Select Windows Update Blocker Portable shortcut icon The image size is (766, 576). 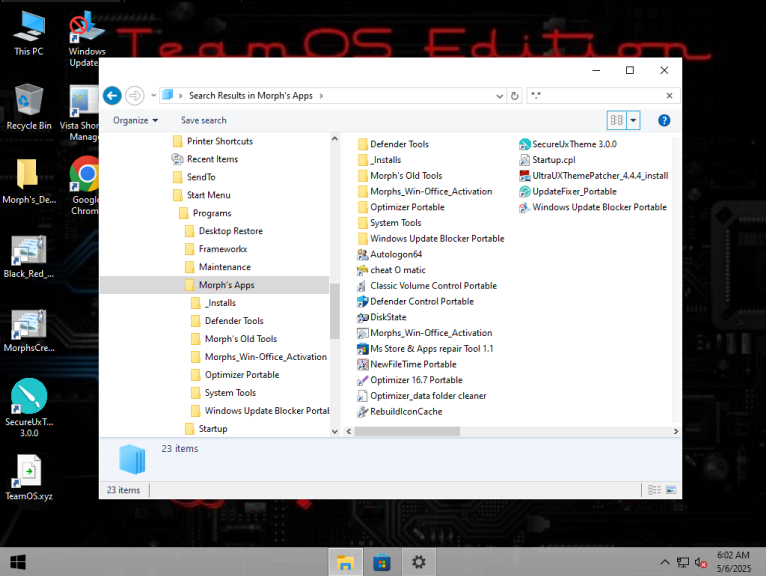point(525,207)
